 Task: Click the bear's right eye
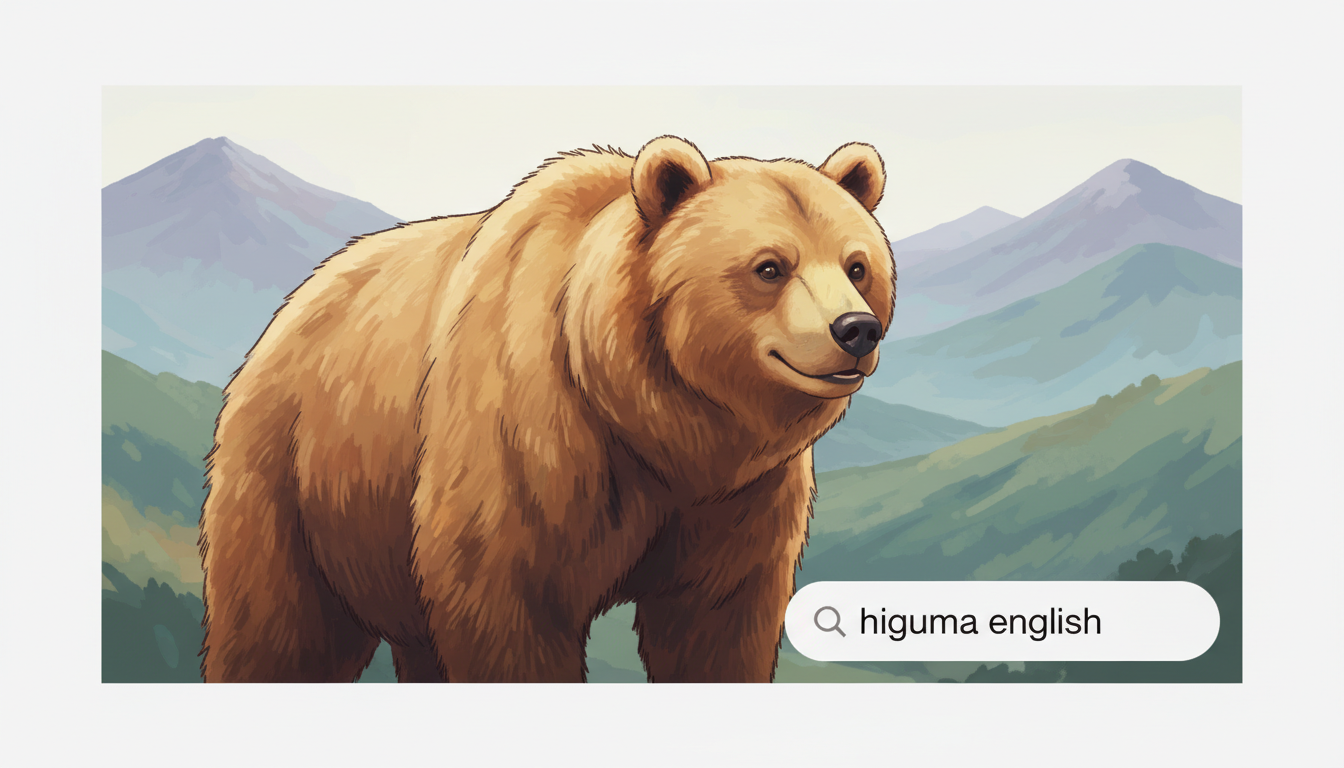coord(856,270)
